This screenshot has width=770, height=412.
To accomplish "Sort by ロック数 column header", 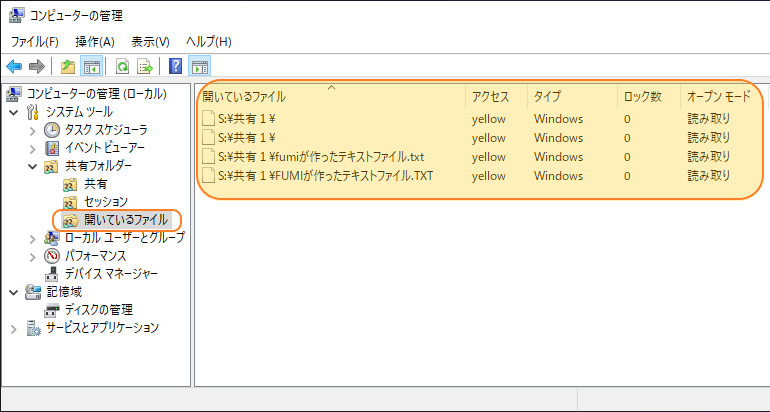I will point(649,96).
